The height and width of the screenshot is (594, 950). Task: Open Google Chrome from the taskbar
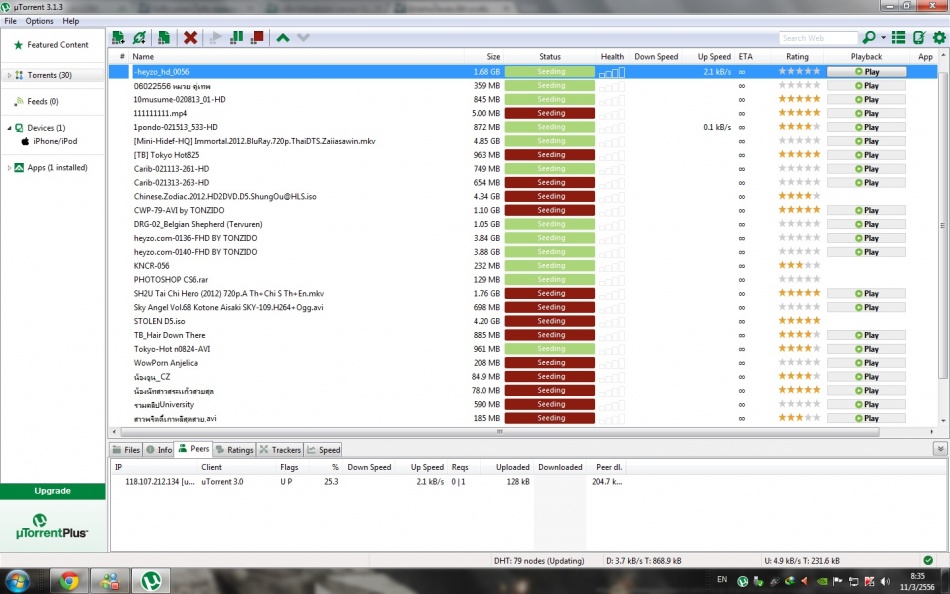tap(68, 580)
